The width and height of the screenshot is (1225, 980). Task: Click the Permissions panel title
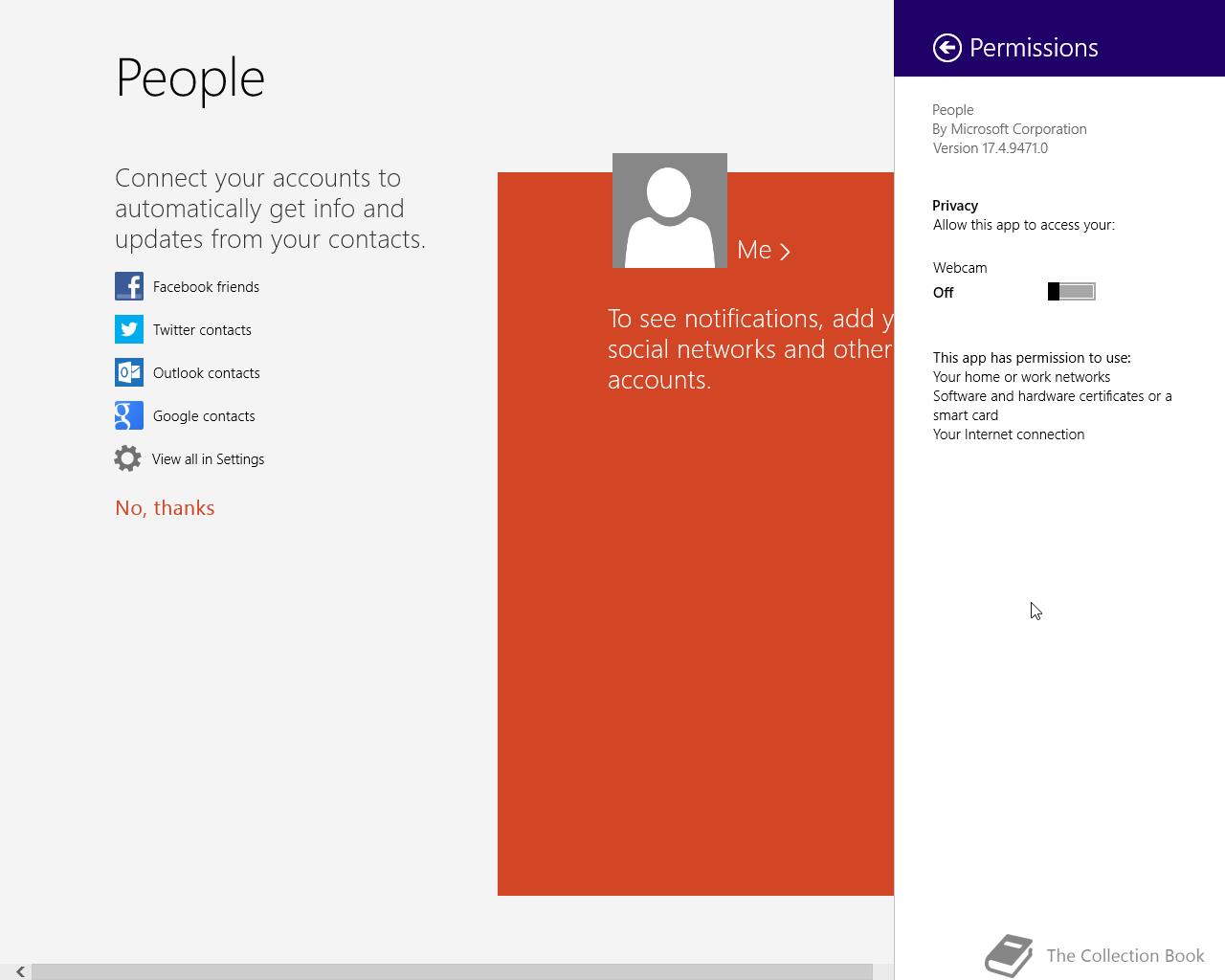[x=1034, y=48]
